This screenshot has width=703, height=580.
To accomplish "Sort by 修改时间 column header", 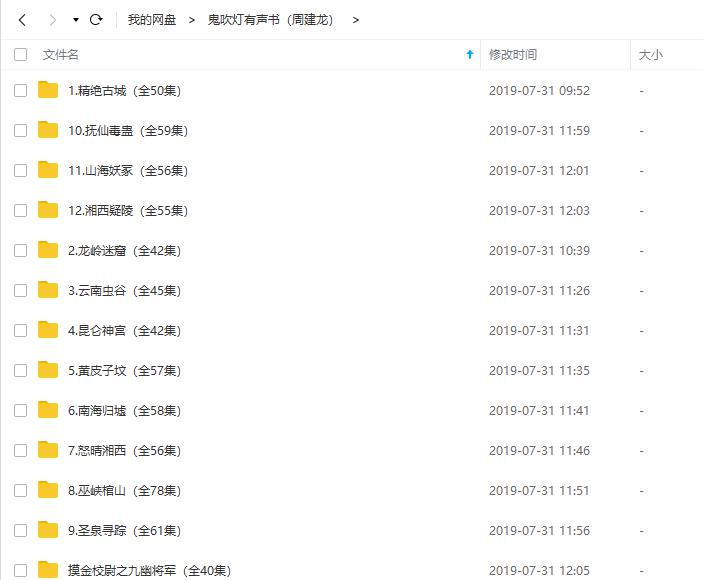I will tap(513, 55).
